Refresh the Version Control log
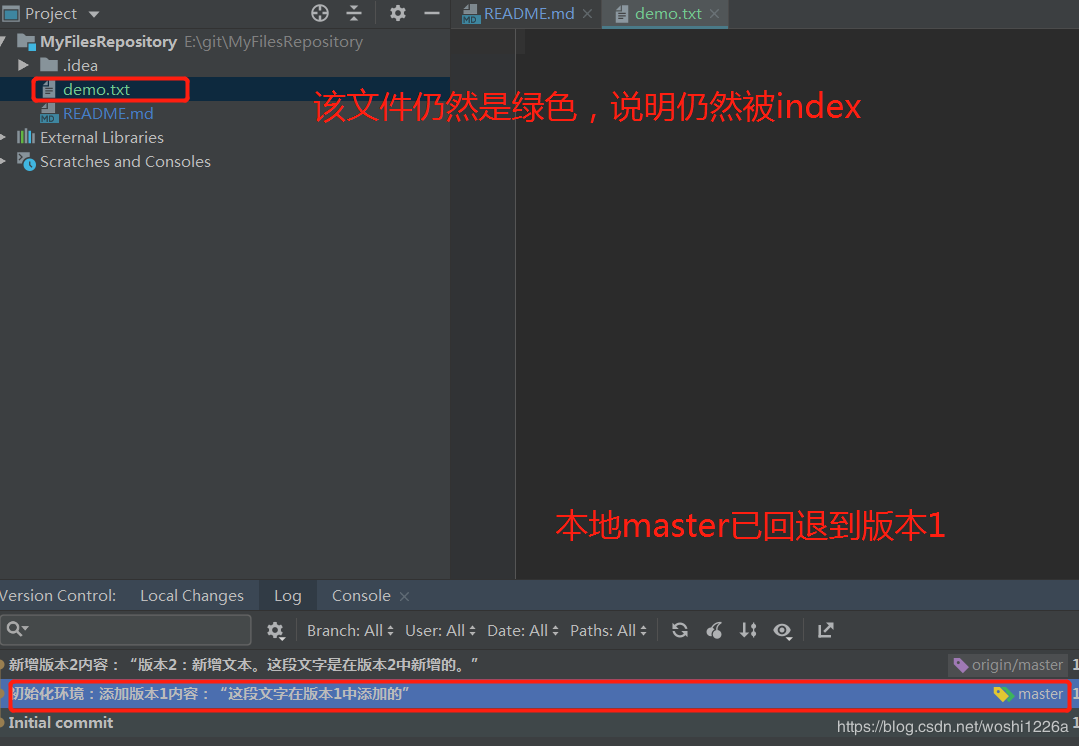The height and width of the screenshot is (746, 1079). [x=680, y=630]
